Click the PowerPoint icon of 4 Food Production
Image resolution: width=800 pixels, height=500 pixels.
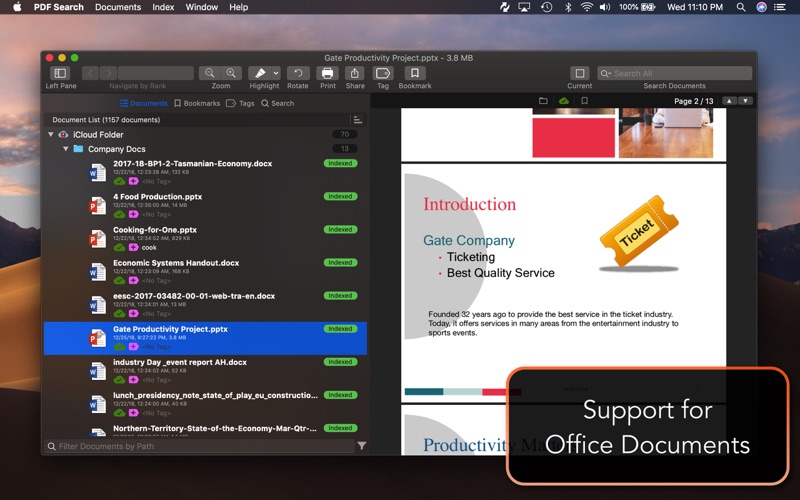[x=97, y=206]
